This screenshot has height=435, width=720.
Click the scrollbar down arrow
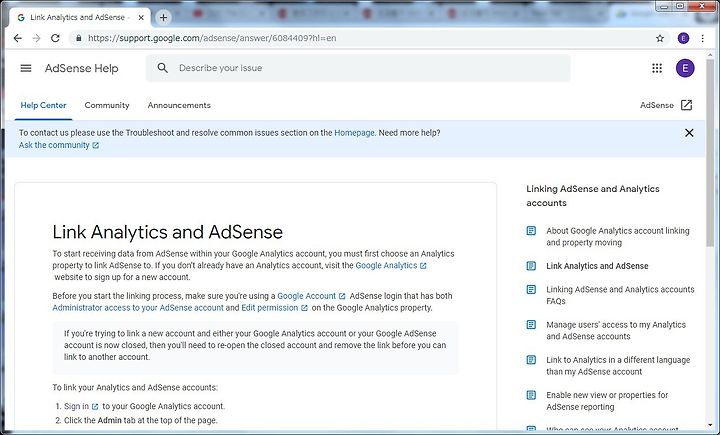[x=710, y=425]
